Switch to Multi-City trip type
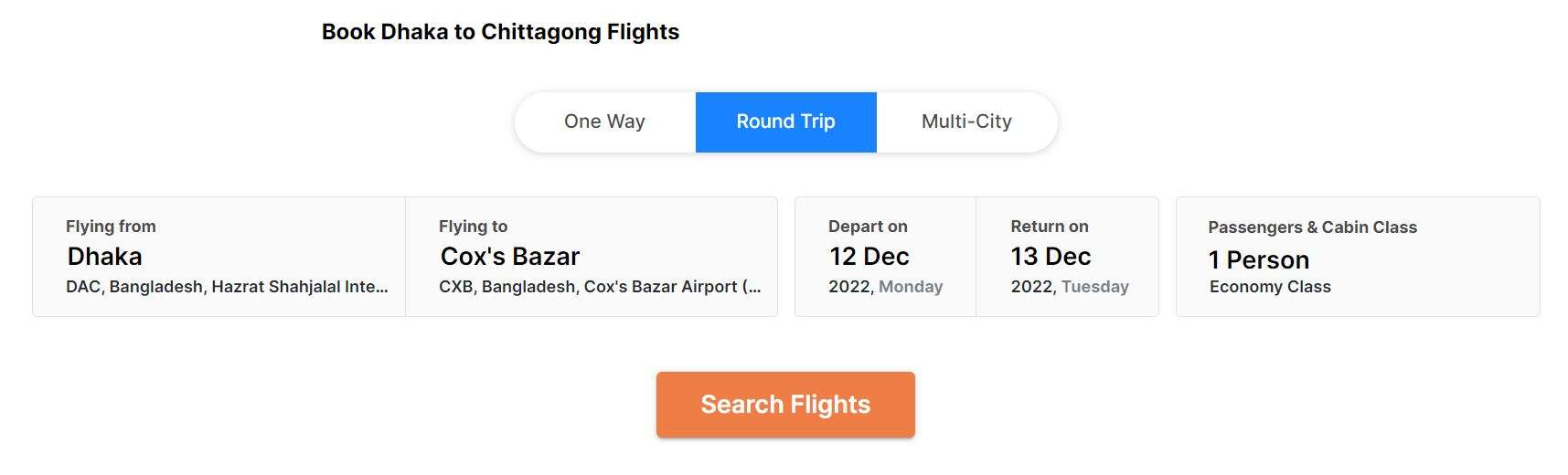 (966, 121)
